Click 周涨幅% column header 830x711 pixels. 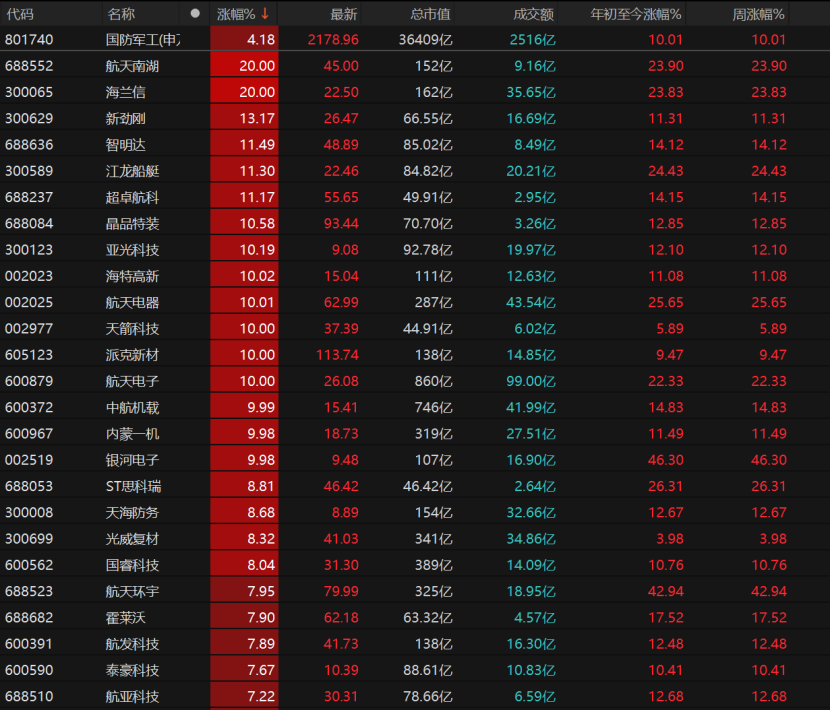click(758, 14)
